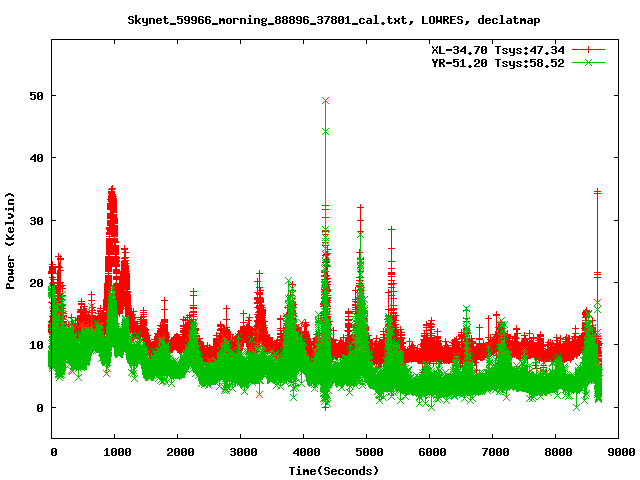The image size is (640, 480).
Task: Click the red spike top at far right end
Action: click(x=598, y=191)
